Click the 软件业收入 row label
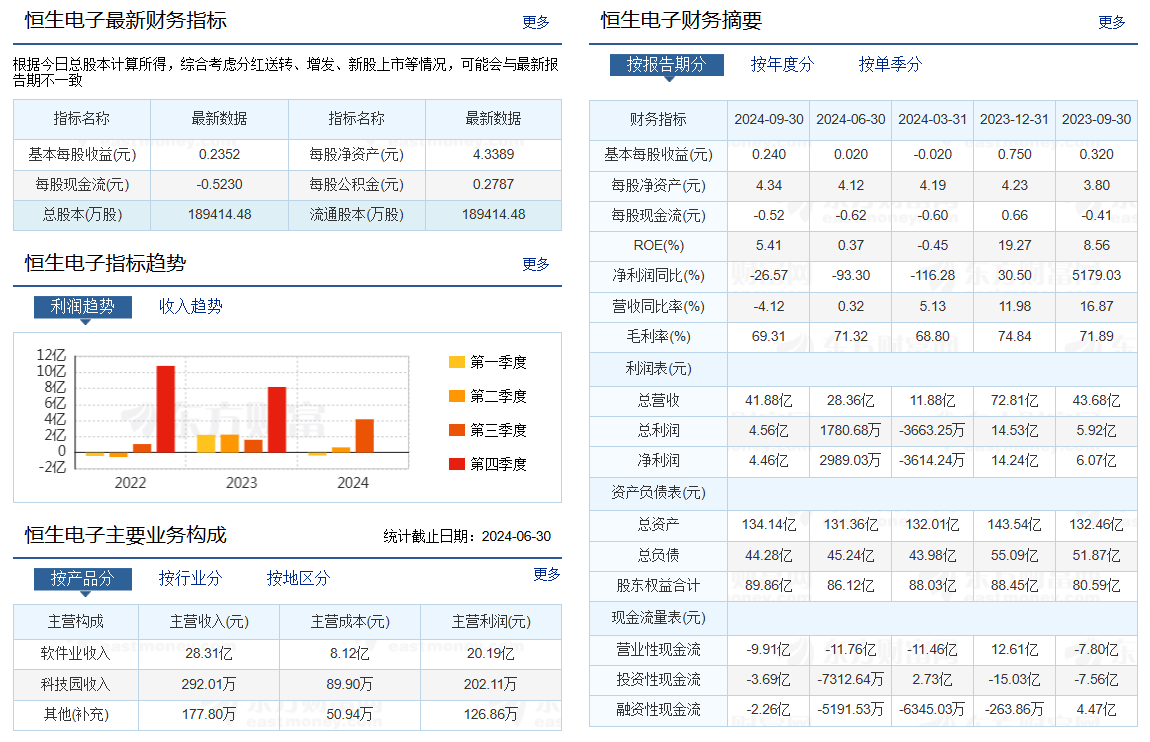Image resolution: width=1150 pixels, height=742 pixels. 76,654
